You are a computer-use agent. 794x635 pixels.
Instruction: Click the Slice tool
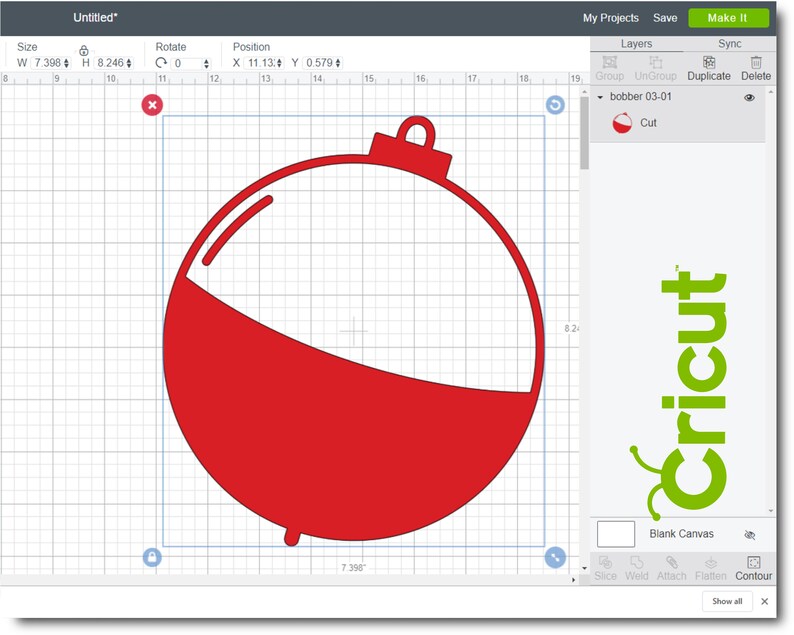(605, 568)
